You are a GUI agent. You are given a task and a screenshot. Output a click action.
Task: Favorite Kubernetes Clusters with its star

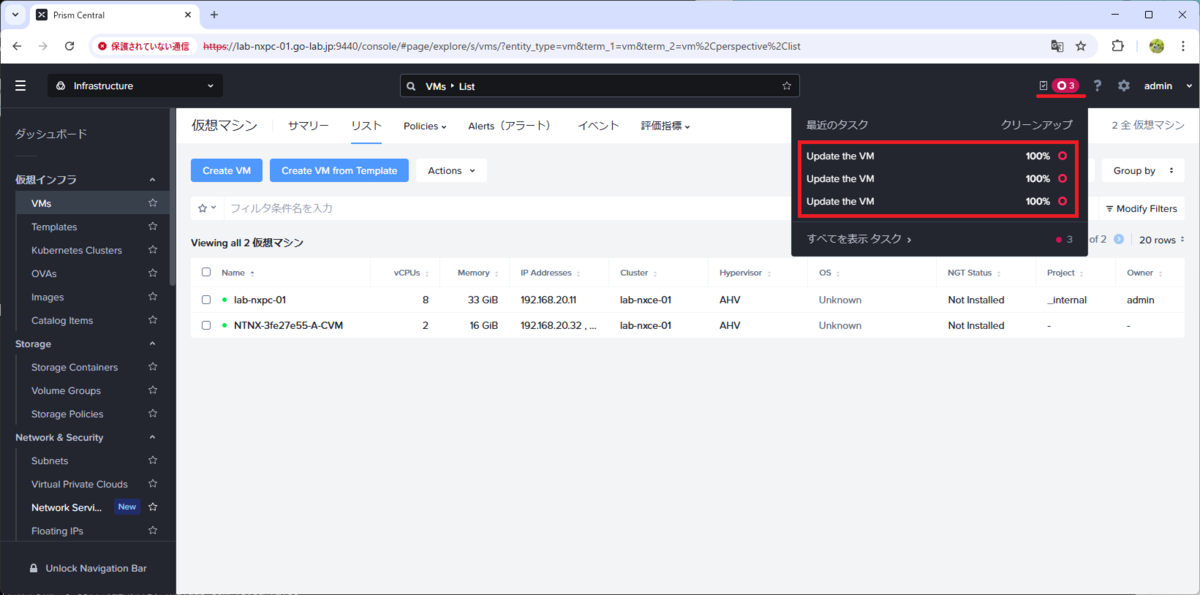point(153,250)
